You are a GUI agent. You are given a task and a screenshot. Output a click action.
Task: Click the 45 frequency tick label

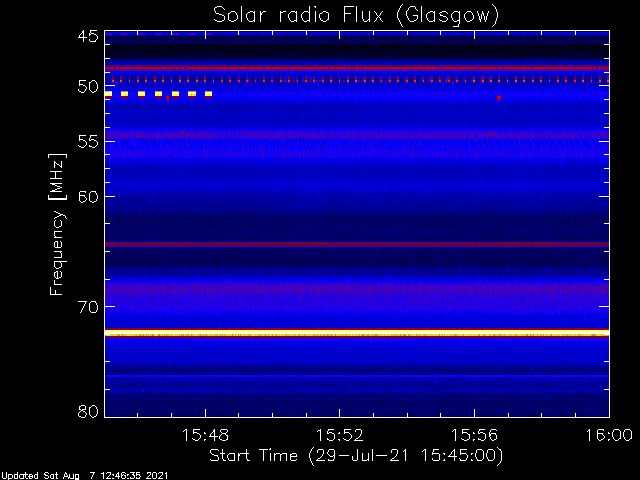pyautogui.click(x=88, y=36)
